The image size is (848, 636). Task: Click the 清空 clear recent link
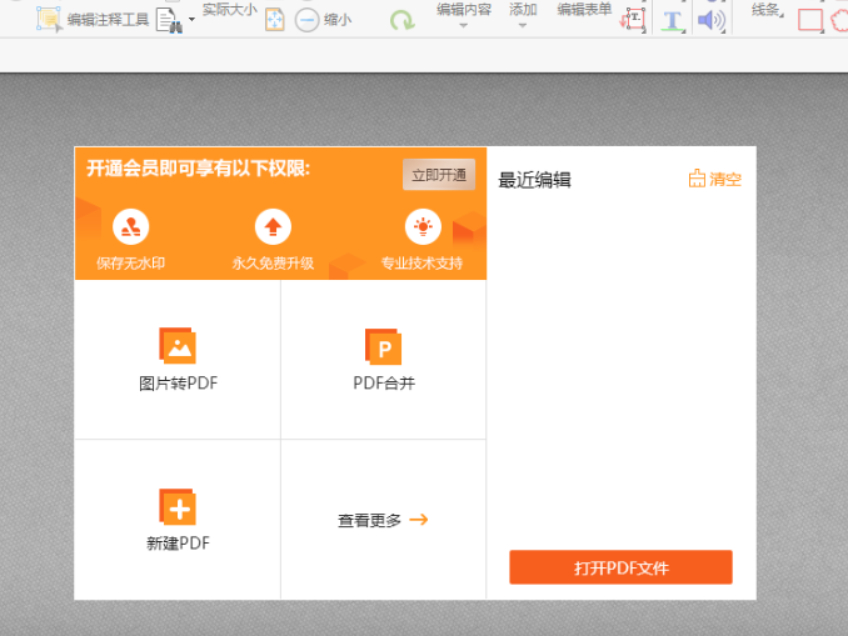tap(714, 179)
